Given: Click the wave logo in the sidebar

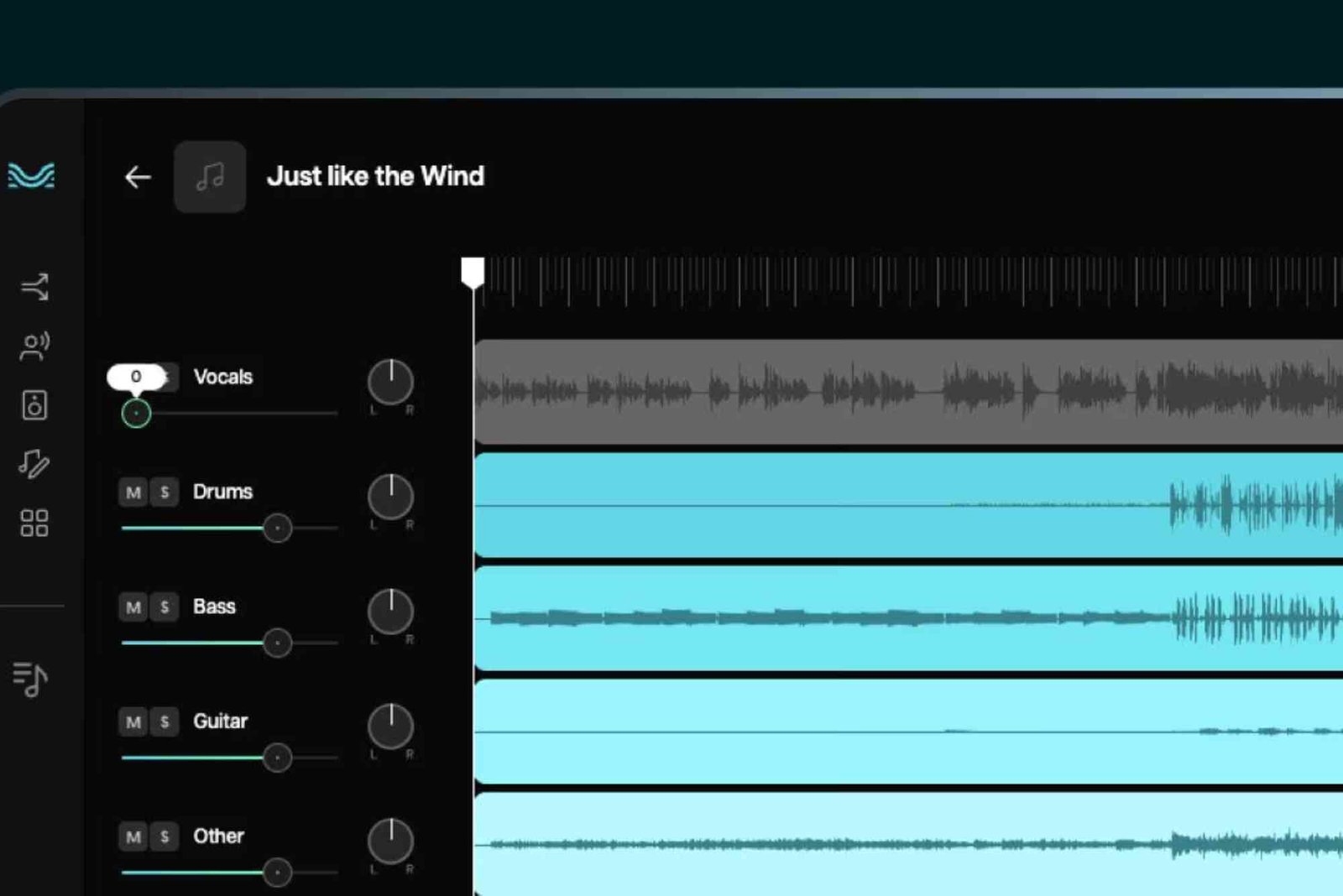Looking at the screenshot, I should (32, 175).
